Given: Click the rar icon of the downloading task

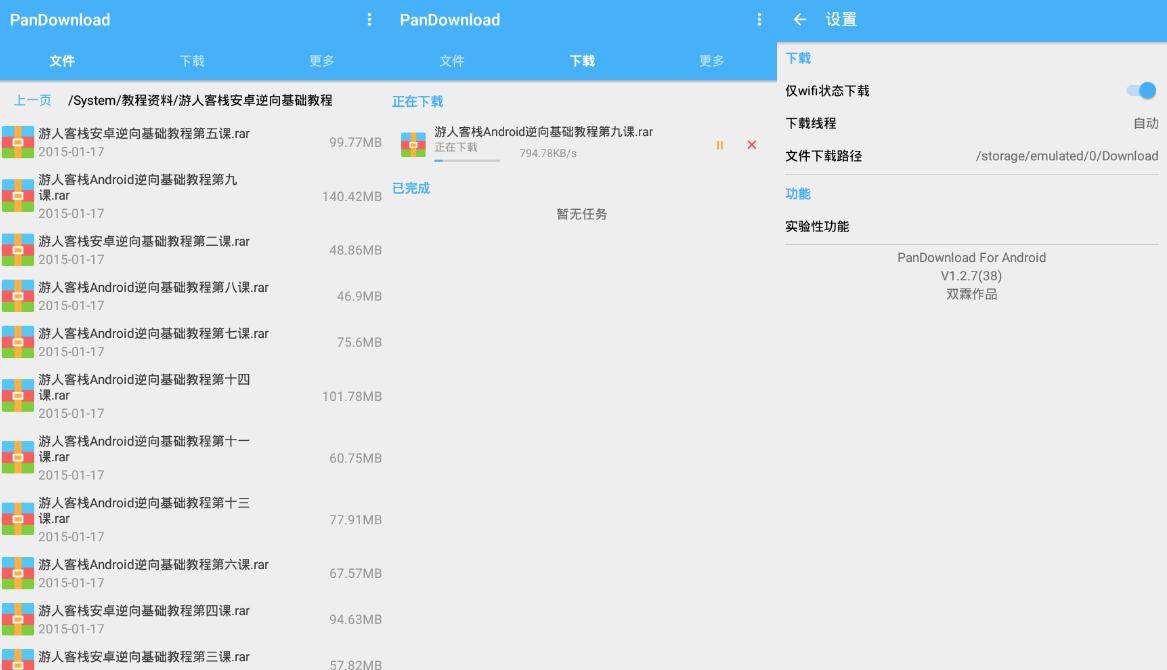Looking at the screenshot, I should (x=413, y=144).
